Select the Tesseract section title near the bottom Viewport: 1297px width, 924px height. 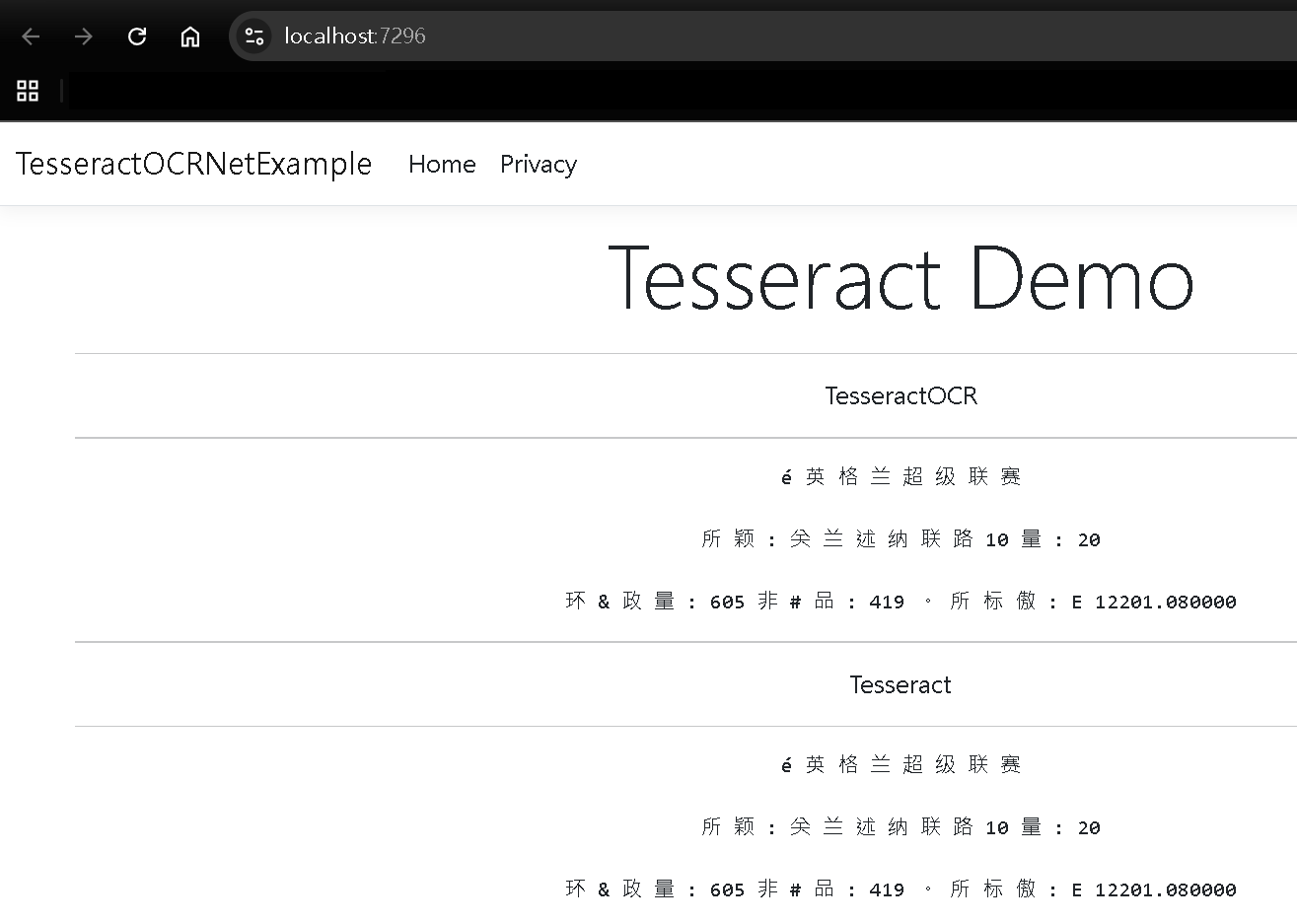click(x=900, y=684)
